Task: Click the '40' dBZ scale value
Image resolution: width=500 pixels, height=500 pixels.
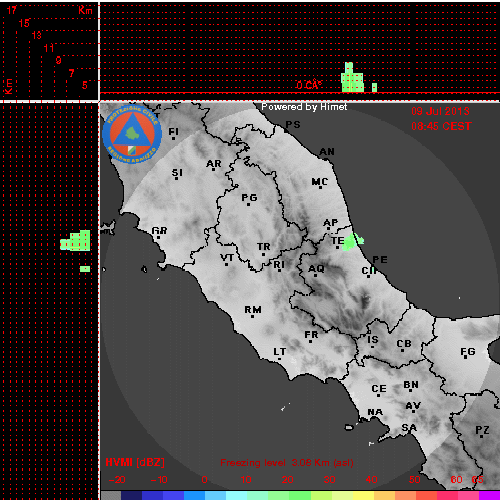Action: click(371, 480)
